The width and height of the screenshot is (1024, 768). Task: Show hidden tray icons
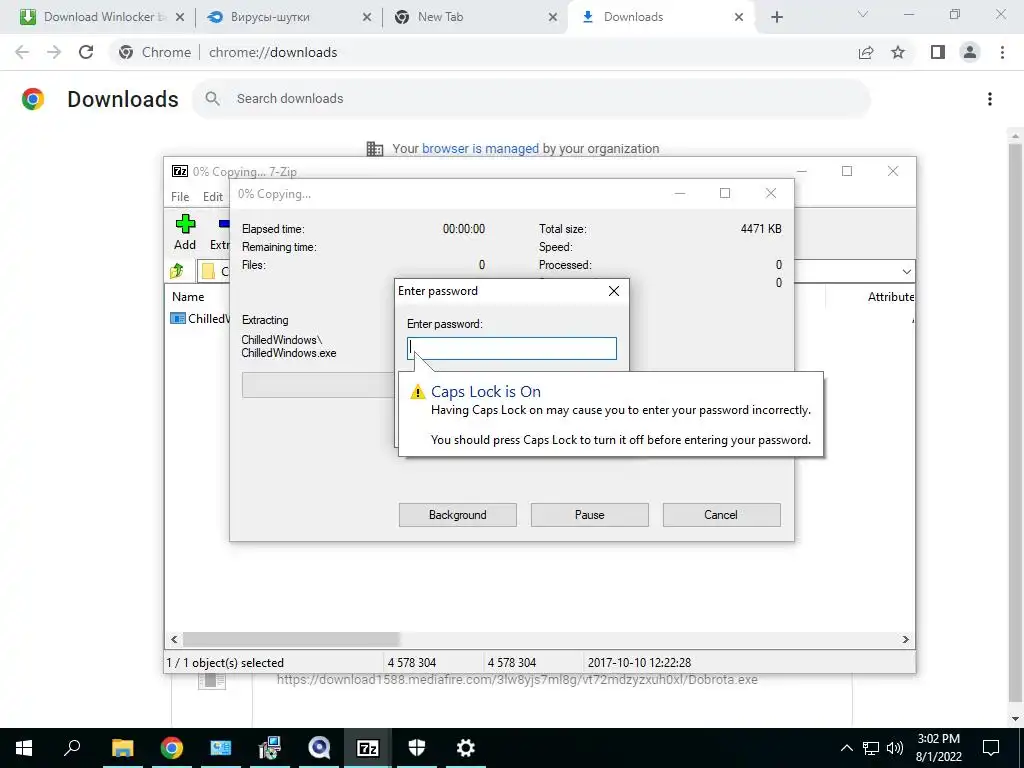click(846, 748)
